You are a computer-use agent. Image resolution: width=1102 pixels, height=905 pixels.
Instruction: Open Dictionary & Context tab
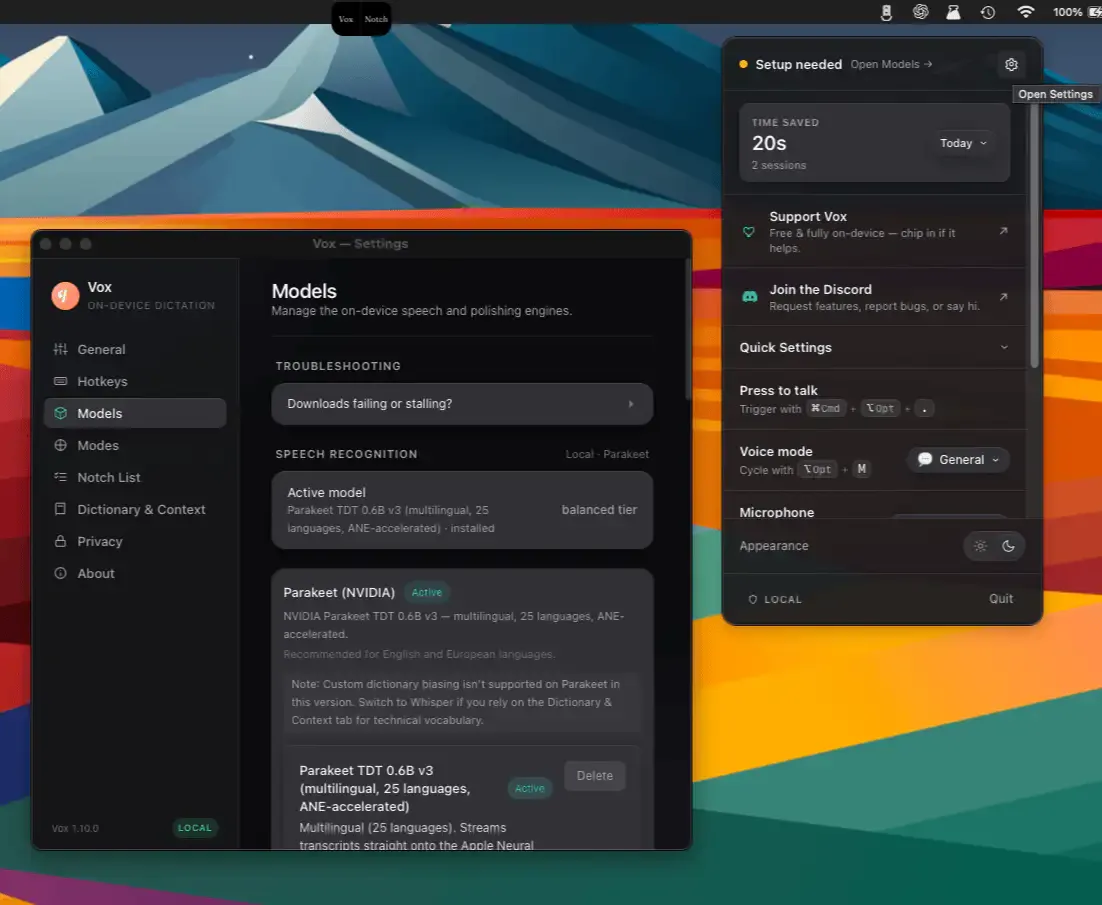pos(135,509)
